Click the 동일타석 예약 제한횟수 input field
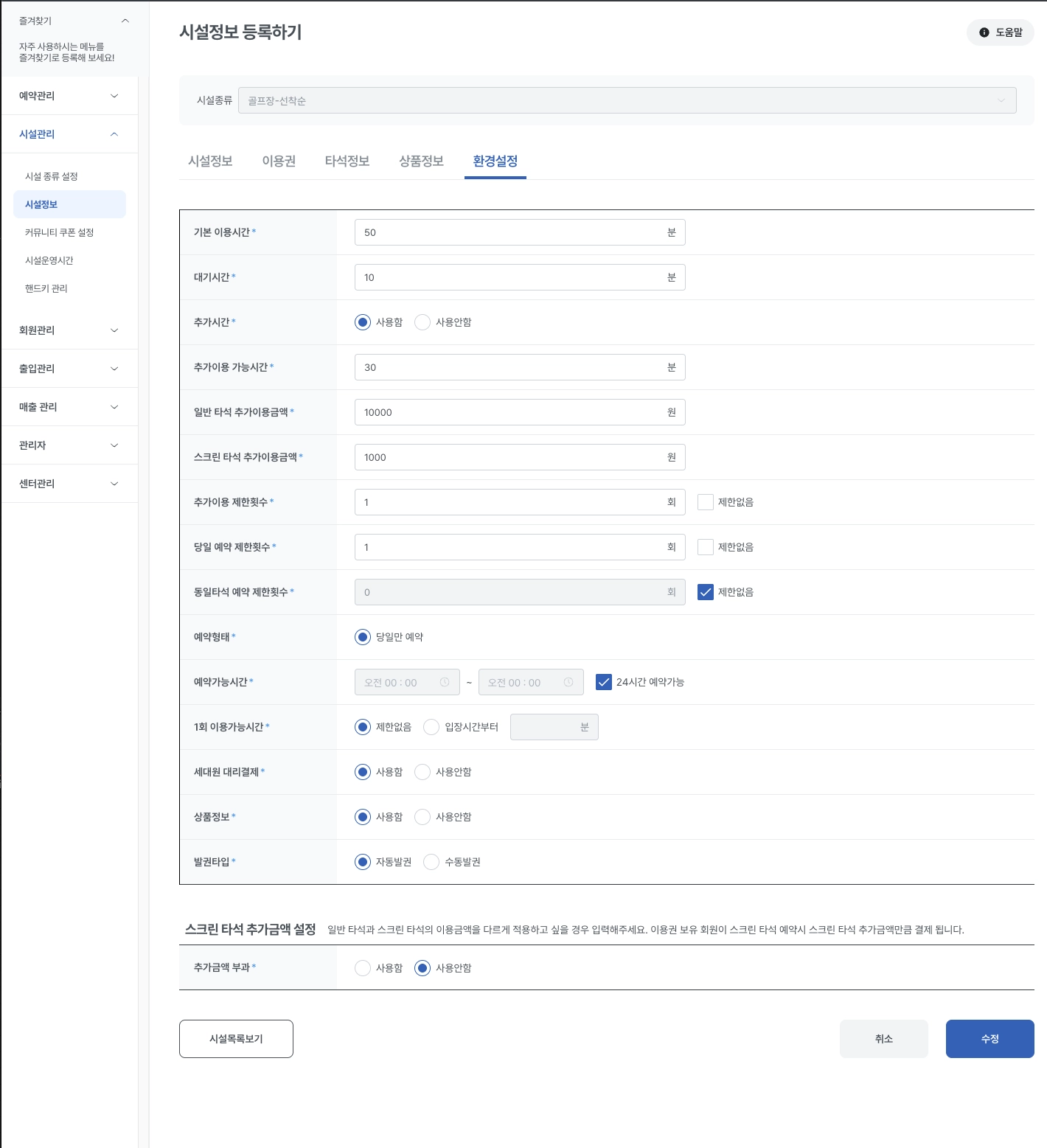1047x1148 pixels. 520,592
